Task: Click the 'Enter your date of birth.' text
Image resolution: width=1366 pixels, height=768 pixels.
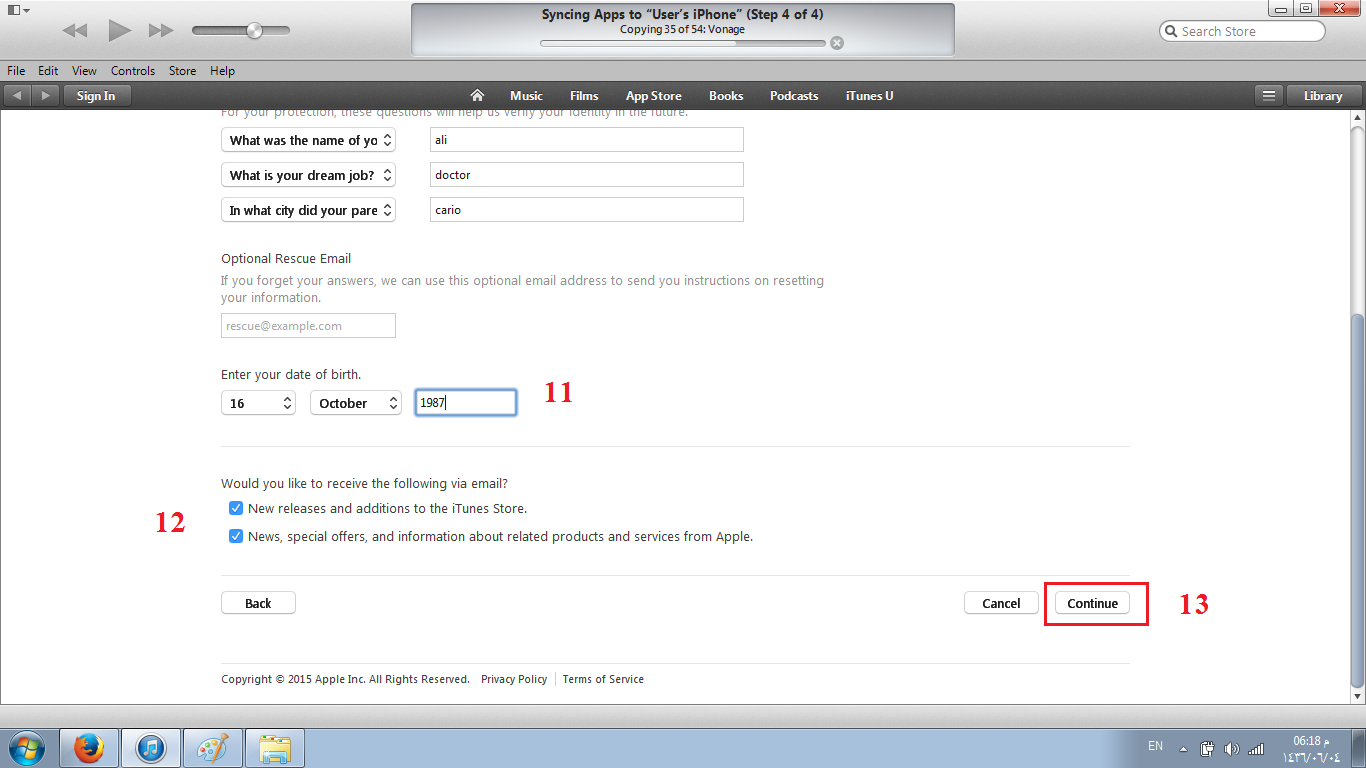Action: (291, 375)
